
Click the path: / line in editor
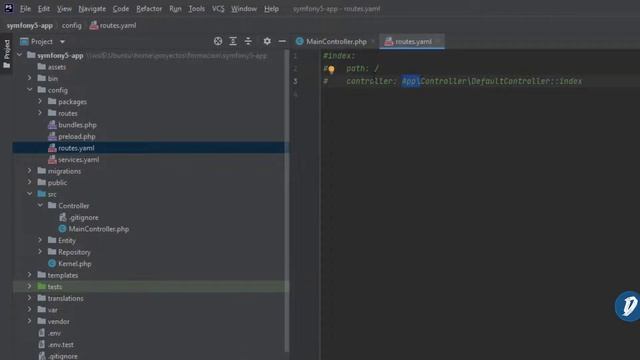[x=362, y=69]
